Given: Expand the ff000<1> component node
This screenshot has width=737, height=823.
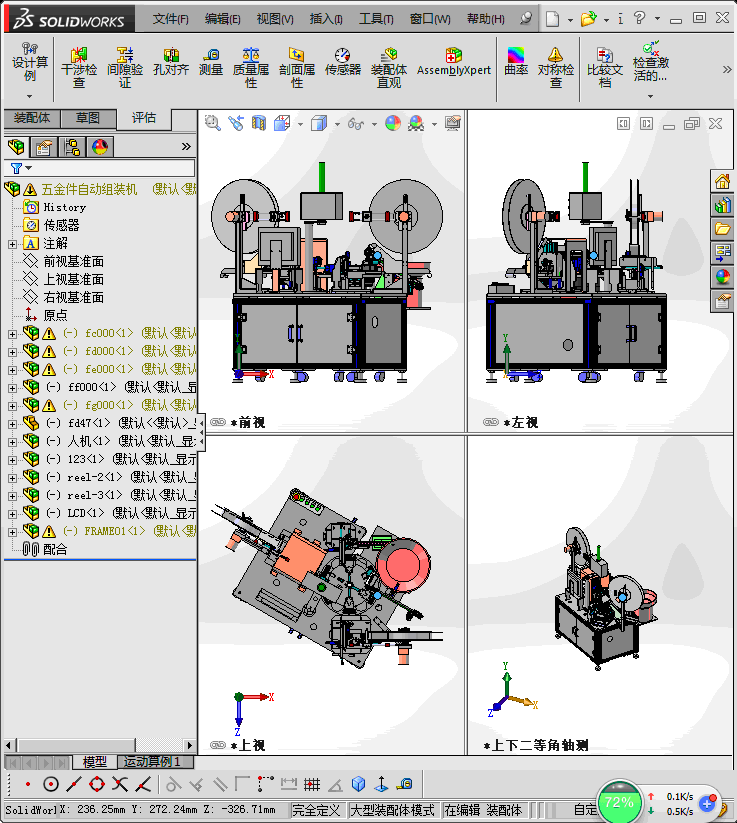Looking at the screenshot, I should pos(12,388).
